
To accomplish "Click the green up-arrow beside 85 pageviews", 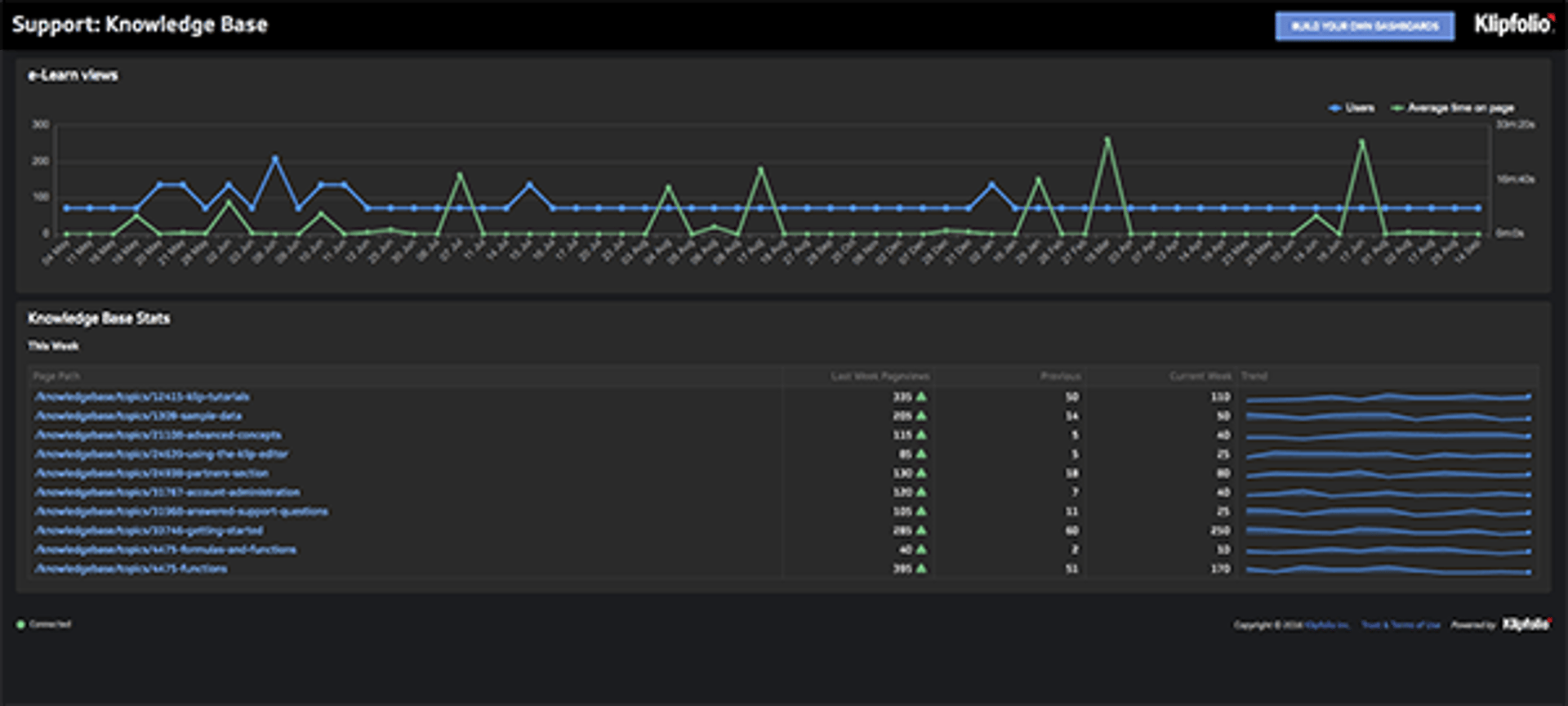I will 921,454.
